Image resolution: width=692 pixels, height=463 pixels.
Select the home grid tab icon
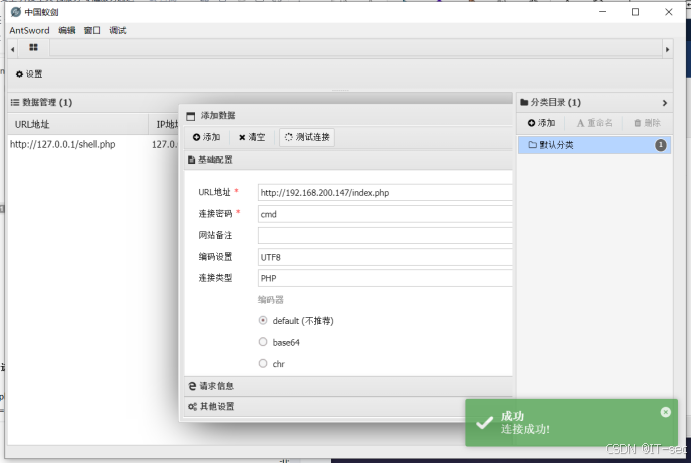(x=34, y=48)
